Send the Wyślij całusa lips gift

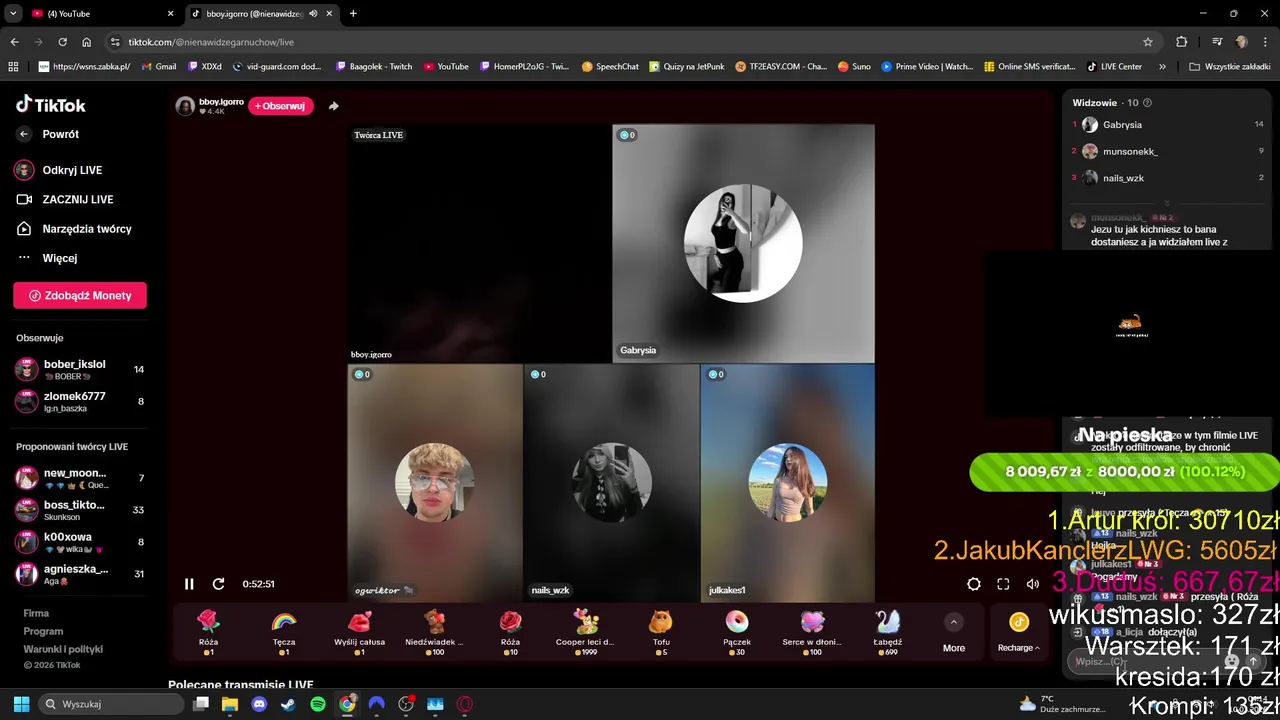click(x=359, y=632)
